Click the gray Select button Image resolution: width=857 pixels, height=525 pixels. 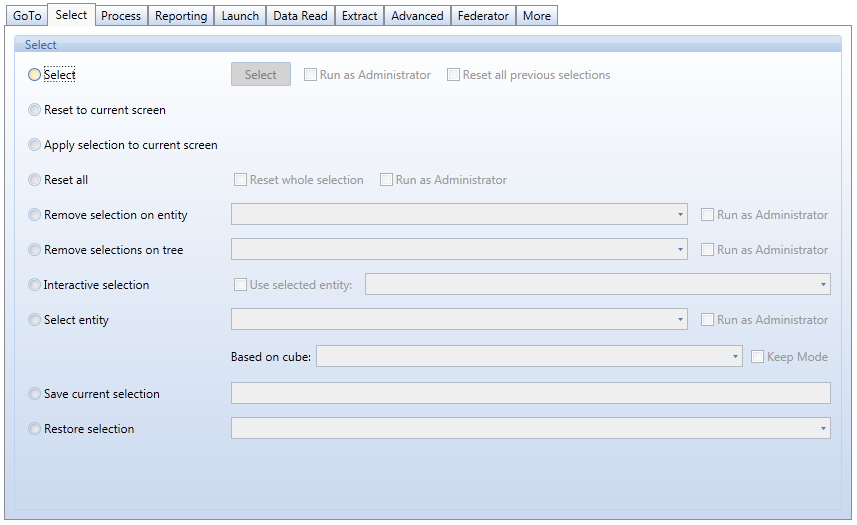[261, 74]
